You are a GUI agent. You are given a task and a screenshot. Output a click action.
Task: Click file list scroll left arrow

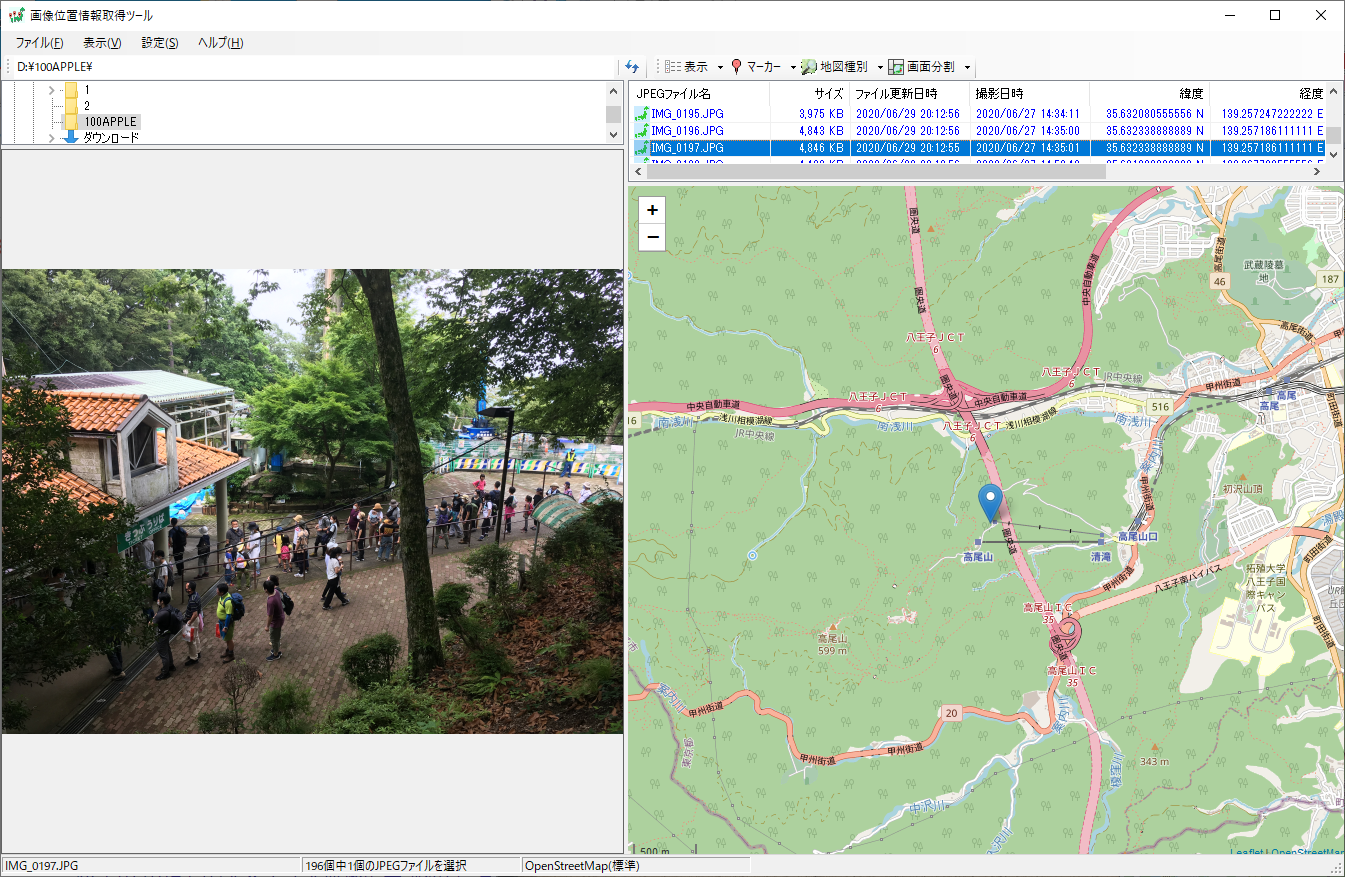pos(637,172)
